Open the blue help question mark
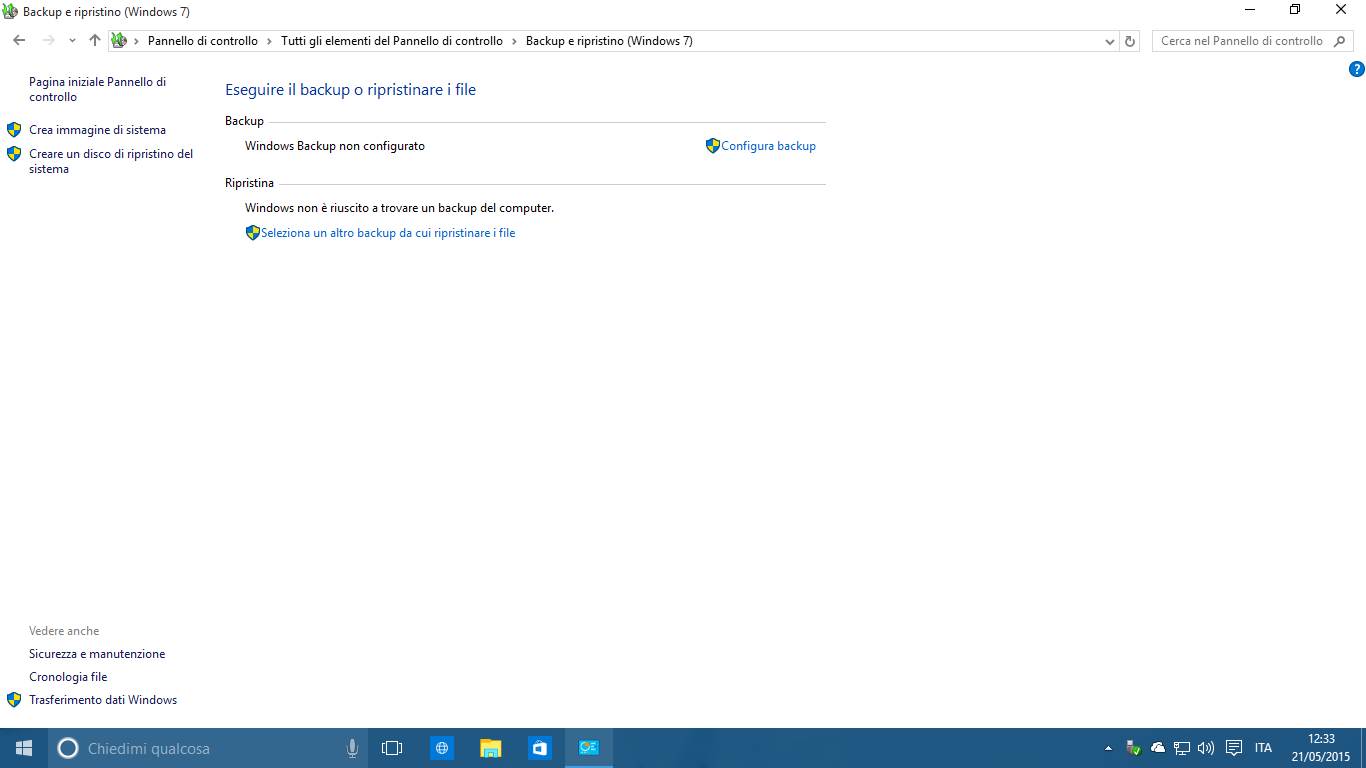The width and height of the screenshot is (1366, 768). (1356, 69)
